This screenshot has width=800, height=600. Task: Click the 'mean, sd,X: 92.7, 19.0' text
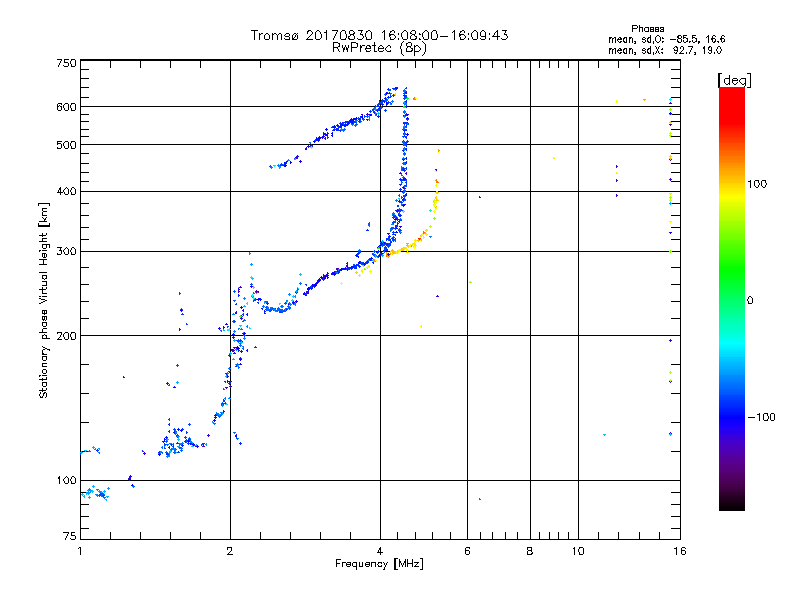tap(665, 50)
